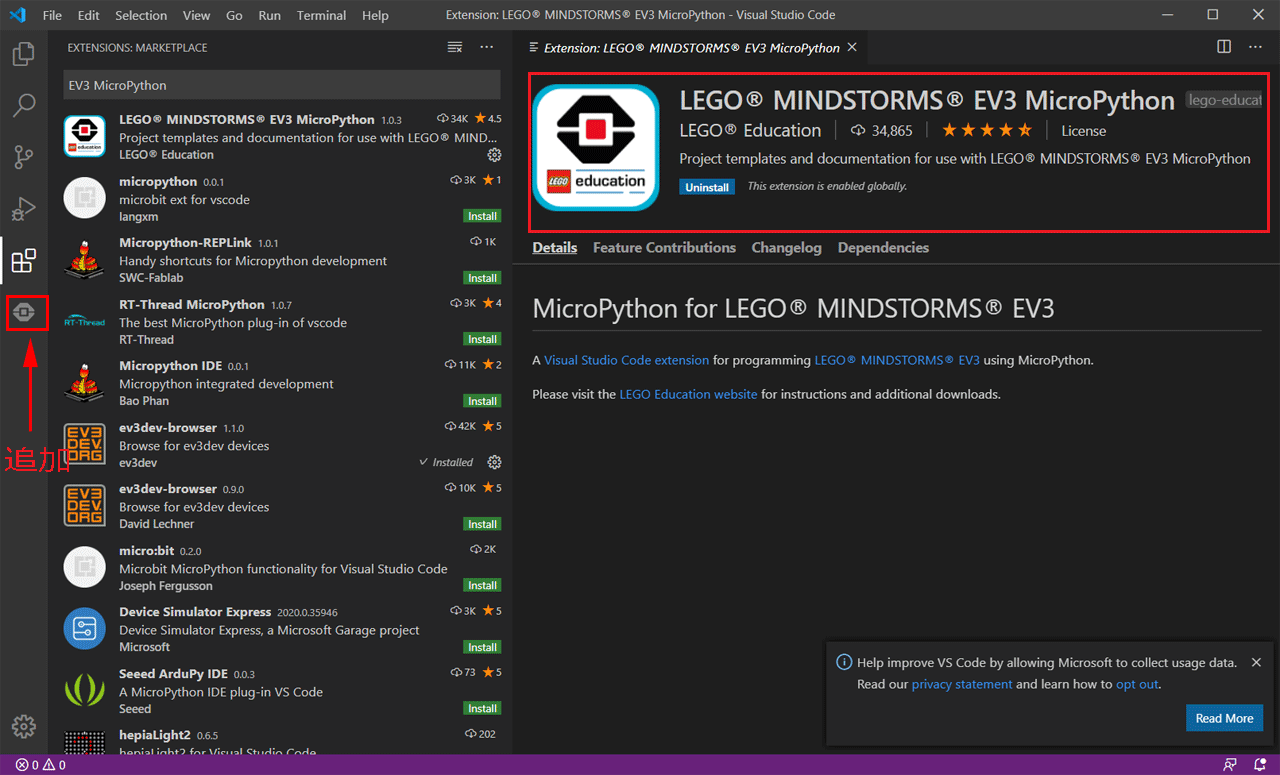The width and height of the screenshot is (1280, 775).
Task: Install the Micropython-REPLink extension
Action: click(x=483, y=278)
